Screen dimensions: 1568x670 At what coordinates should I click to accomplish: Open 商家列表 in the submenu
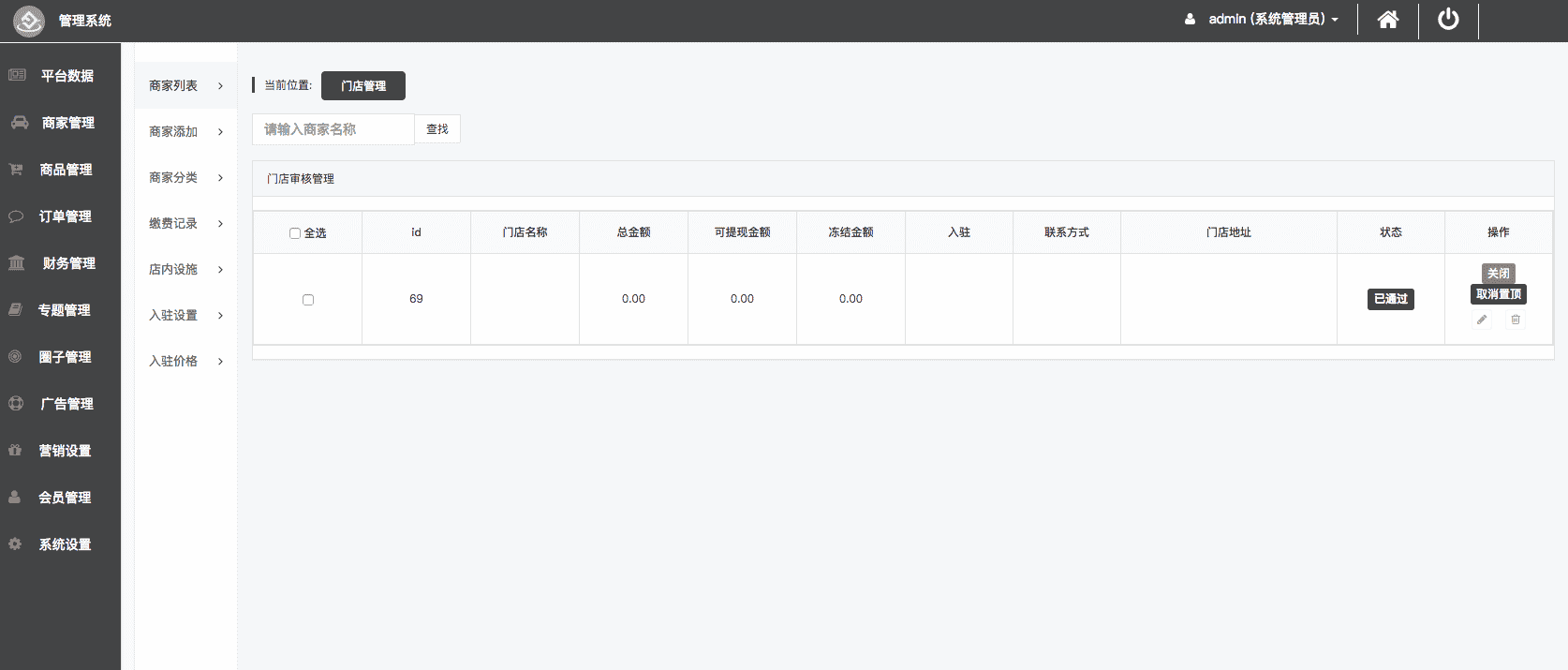pos(173,85)
